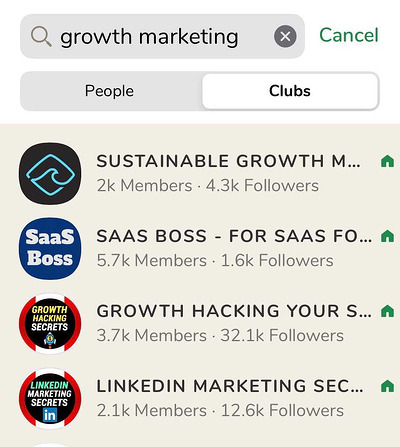Image resolution: width=400 pixels, height=447 pixels.
Task: Open the LinkedIn Marketing Secrets club logo
Action: [50, 398]
